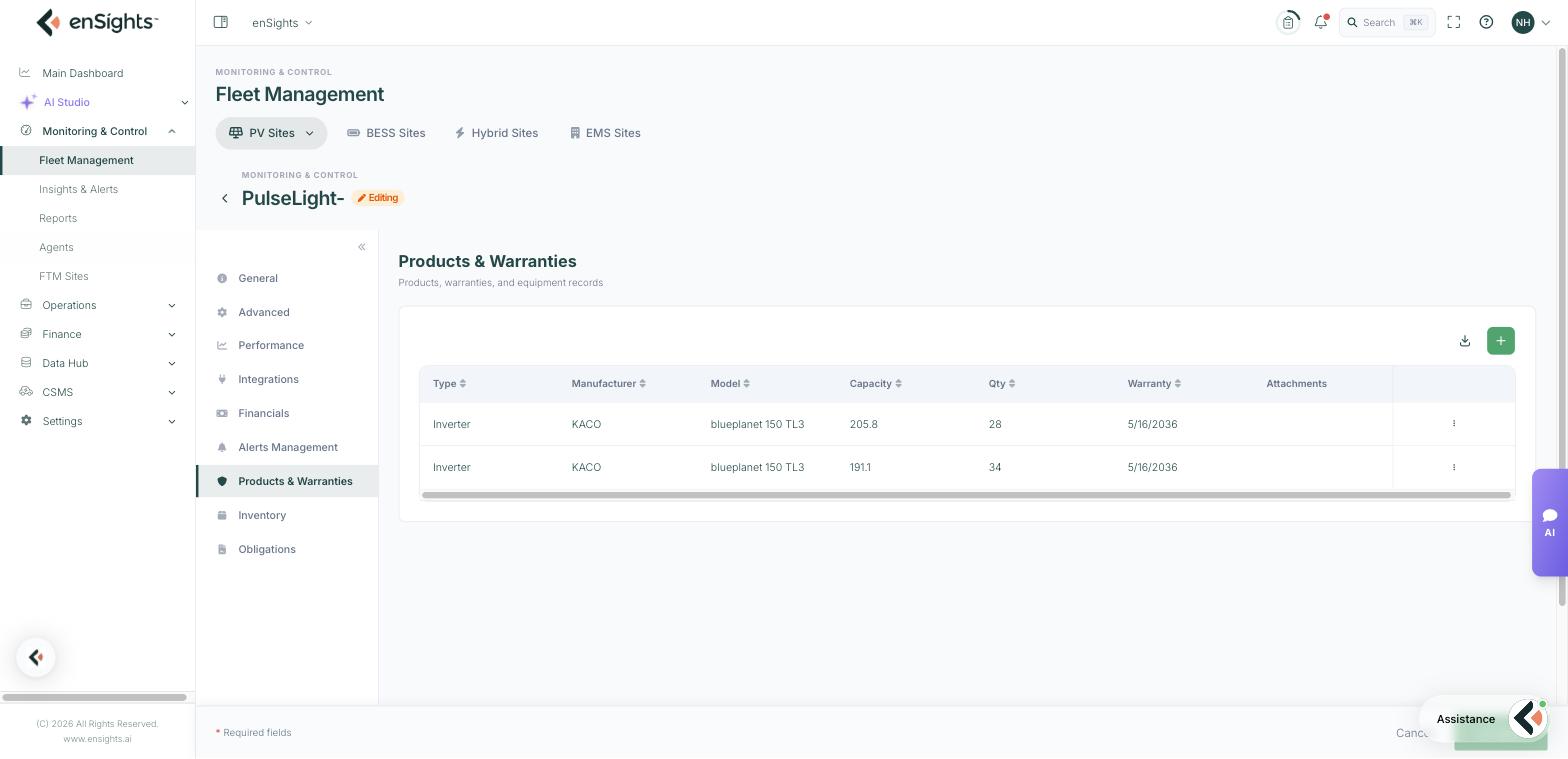
Task: Open FTM Sites page
Action: [x=64, y=276]
